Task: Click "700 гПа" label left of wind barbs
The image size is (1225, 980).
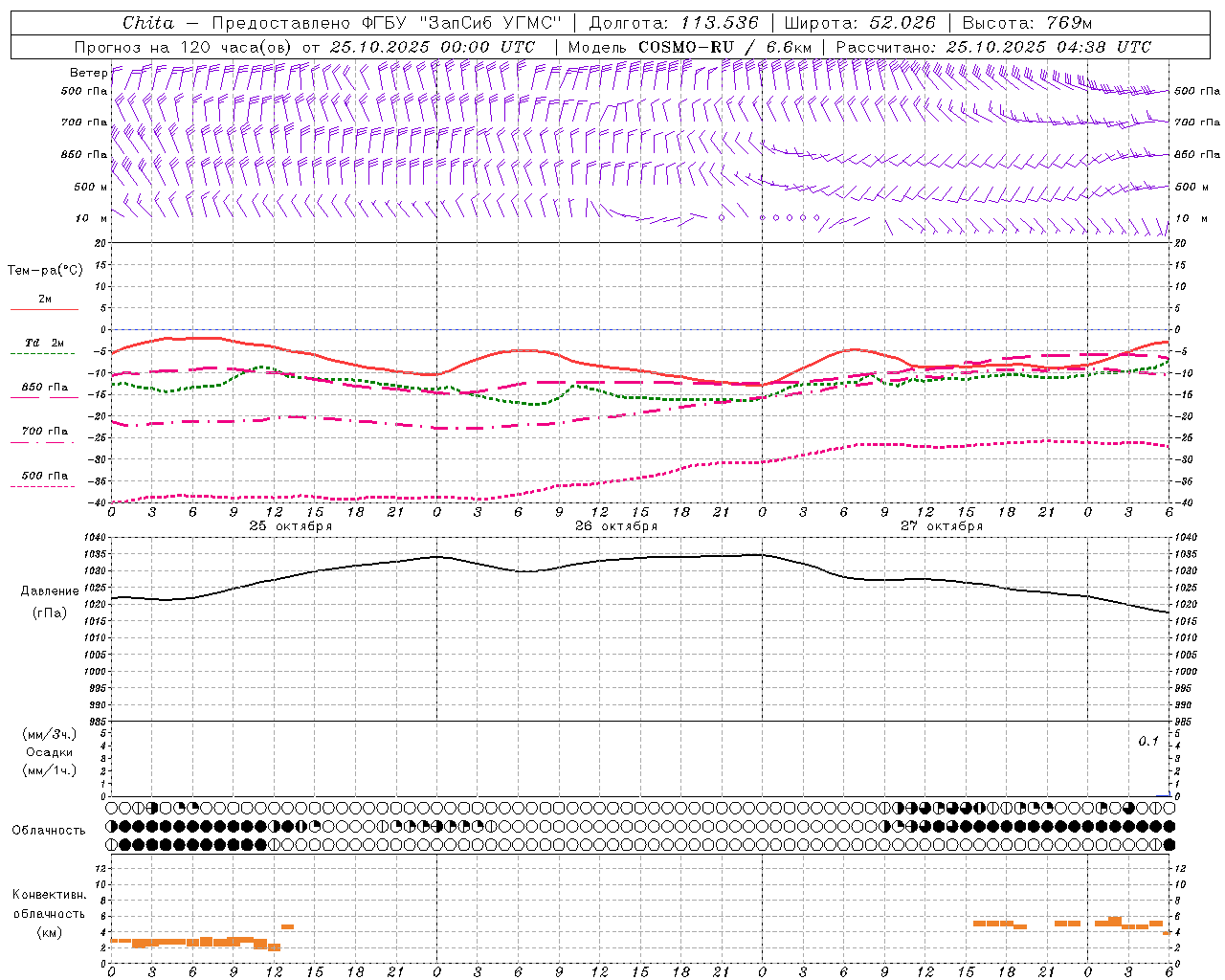Action: click(84, 122)
